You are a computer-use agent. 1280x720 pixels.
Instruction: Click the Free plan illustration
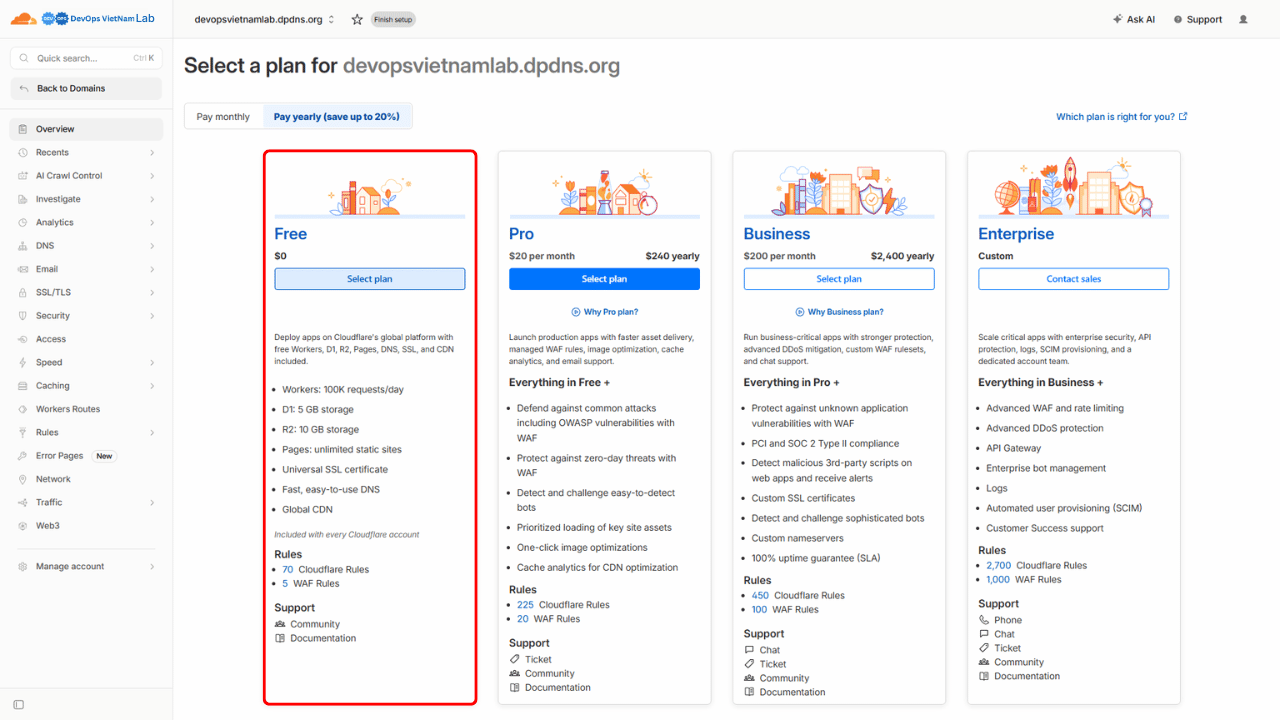pos(370,197)
